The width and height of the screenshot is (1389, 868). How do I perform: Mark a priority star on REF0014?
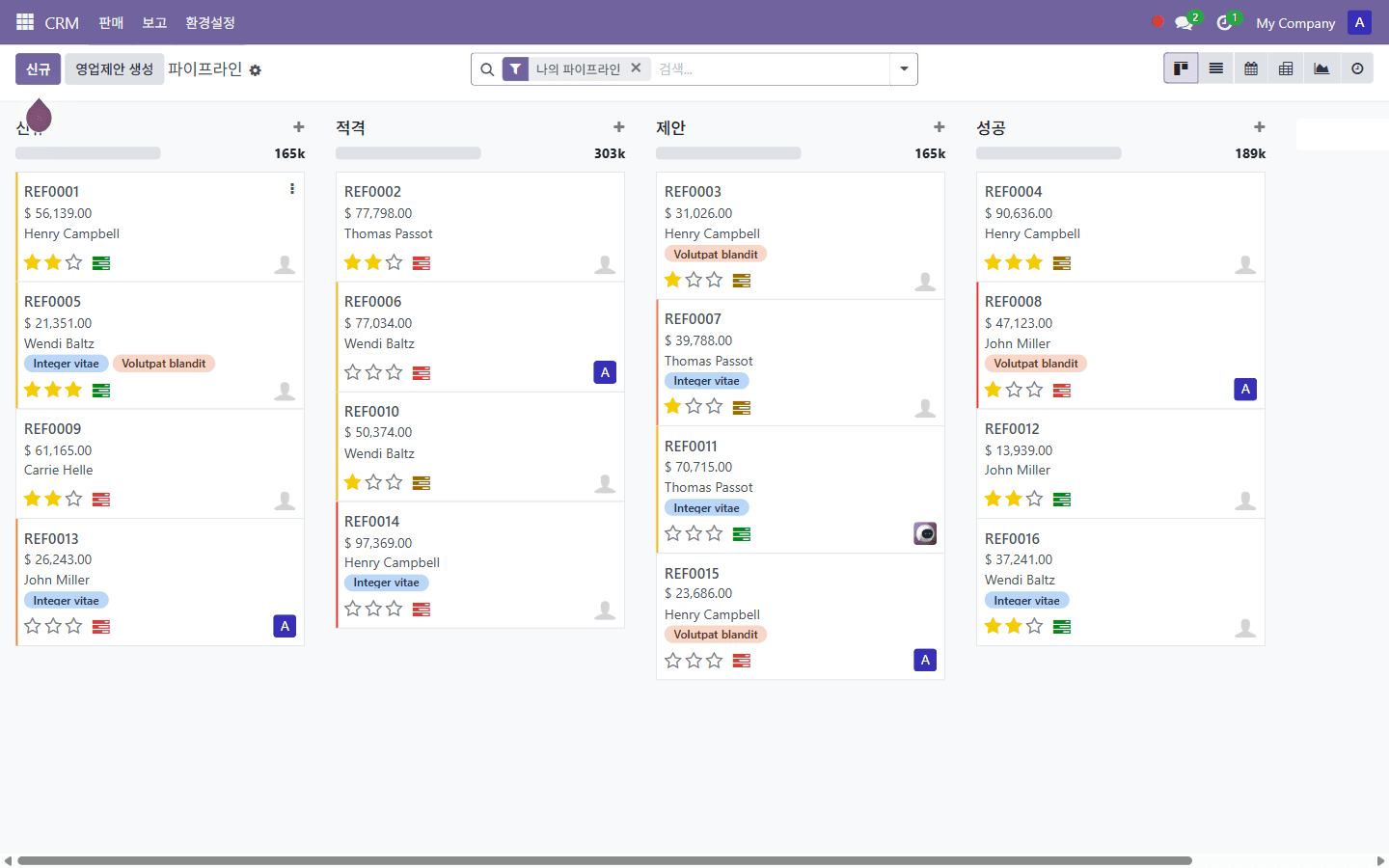(352, 609)
